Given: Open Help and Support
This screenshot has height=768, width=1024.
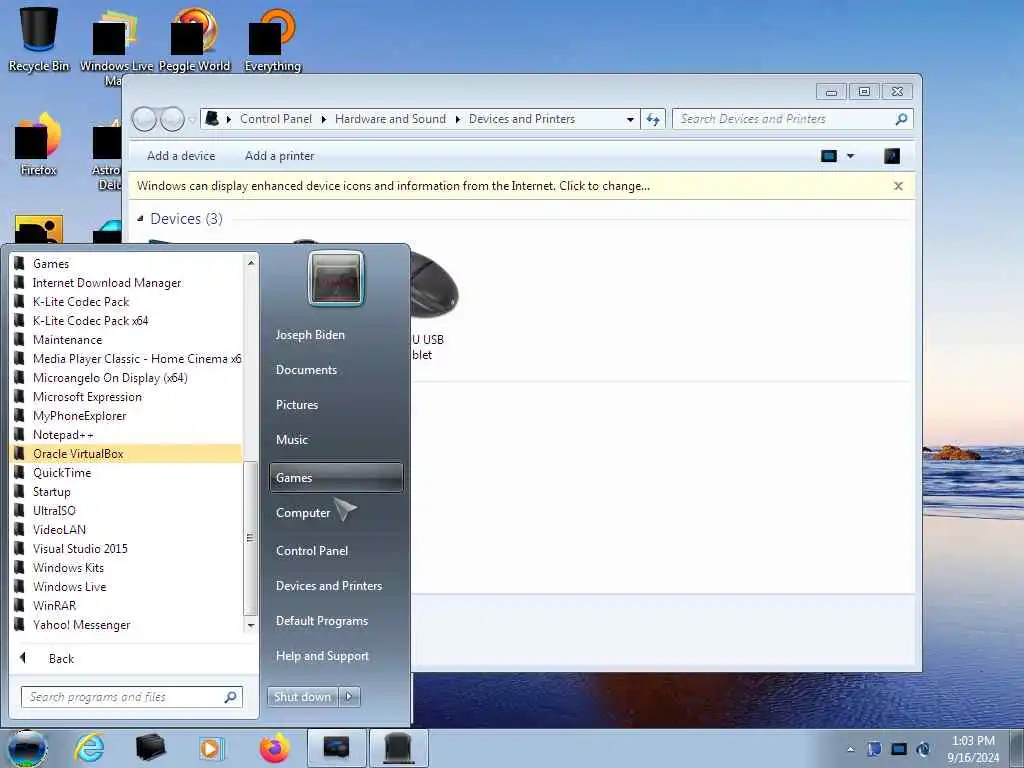Looking at the screenshot, I should (322, 656).
